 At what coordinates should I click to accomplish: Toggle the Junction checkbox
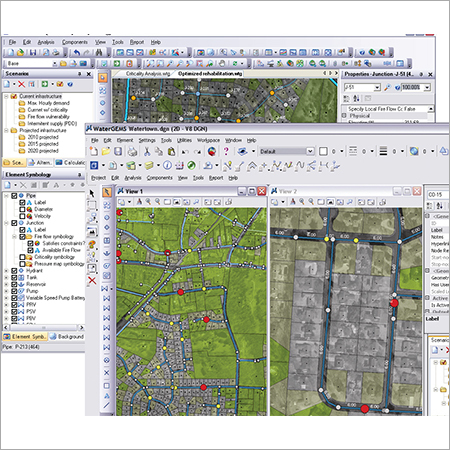coord(14,223)
